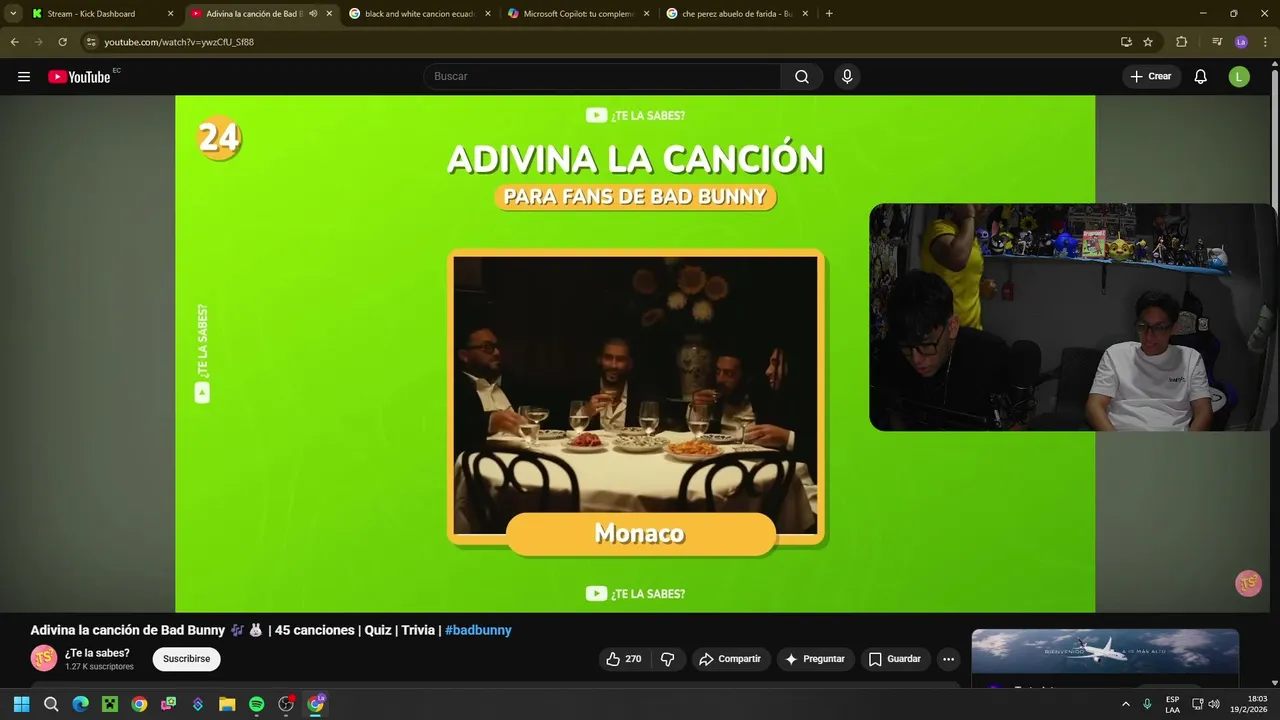Mute the Adivina la canción tab audio
The height and width of the screenshot is (720, 1280).
point(313,14)
